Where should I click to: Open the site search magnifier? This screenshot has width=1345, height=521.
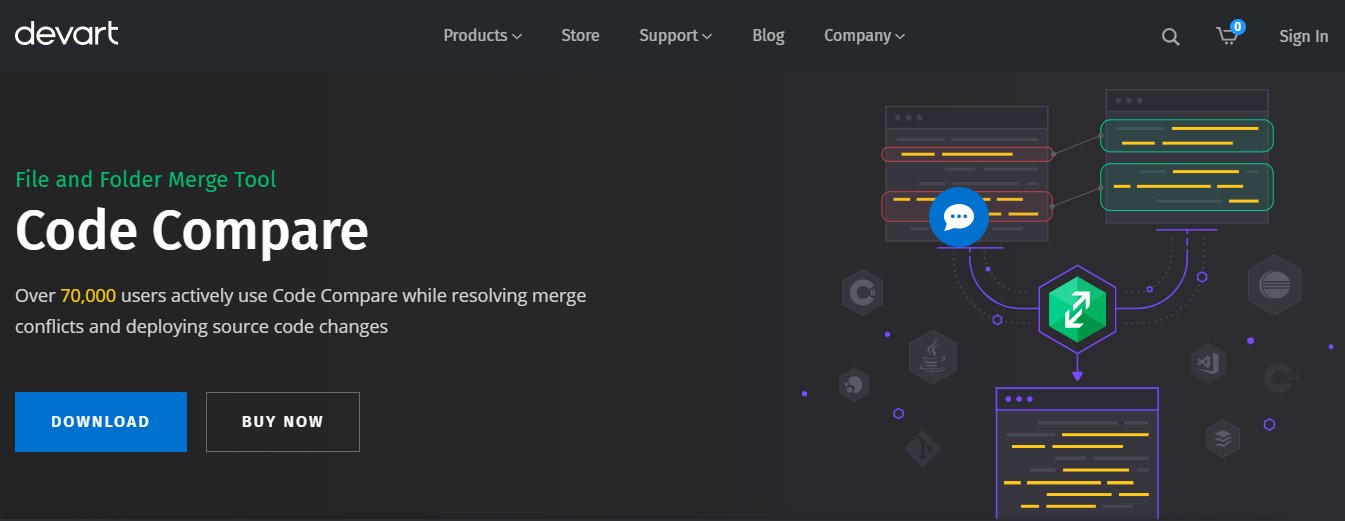1170,37
